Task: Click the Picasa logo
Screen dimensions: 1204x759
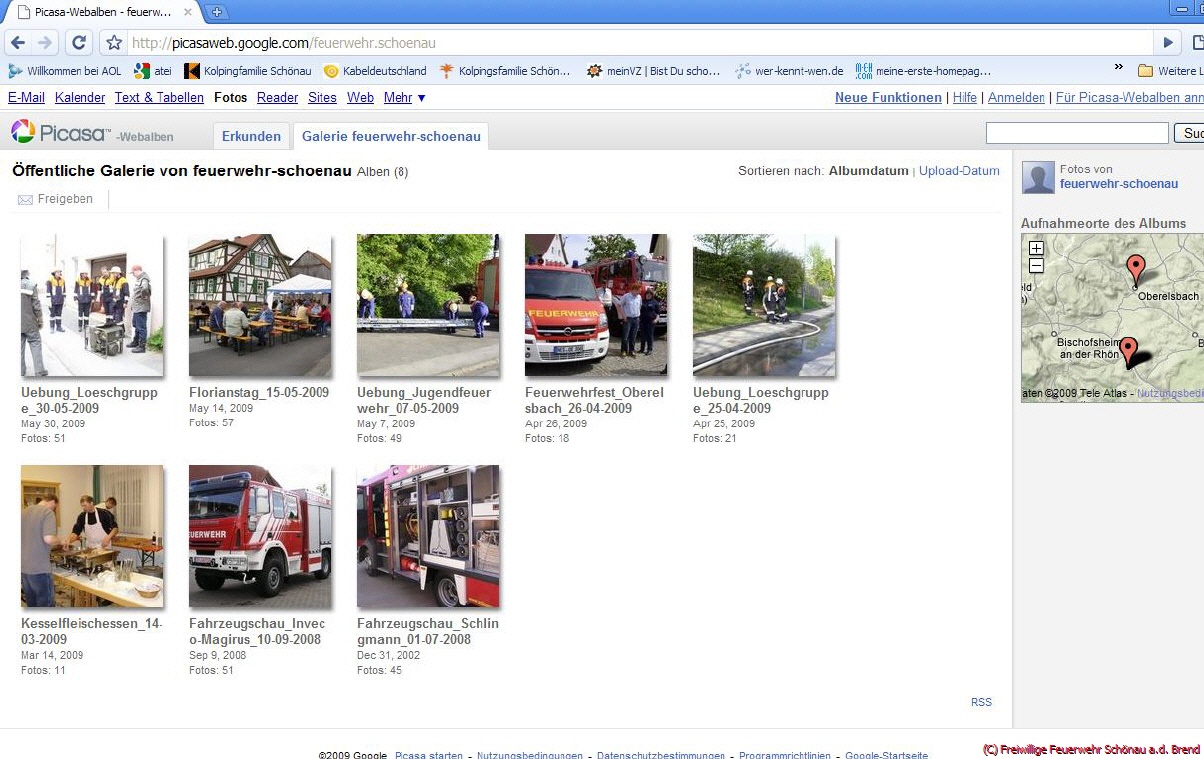Action: tap(60, 132)
